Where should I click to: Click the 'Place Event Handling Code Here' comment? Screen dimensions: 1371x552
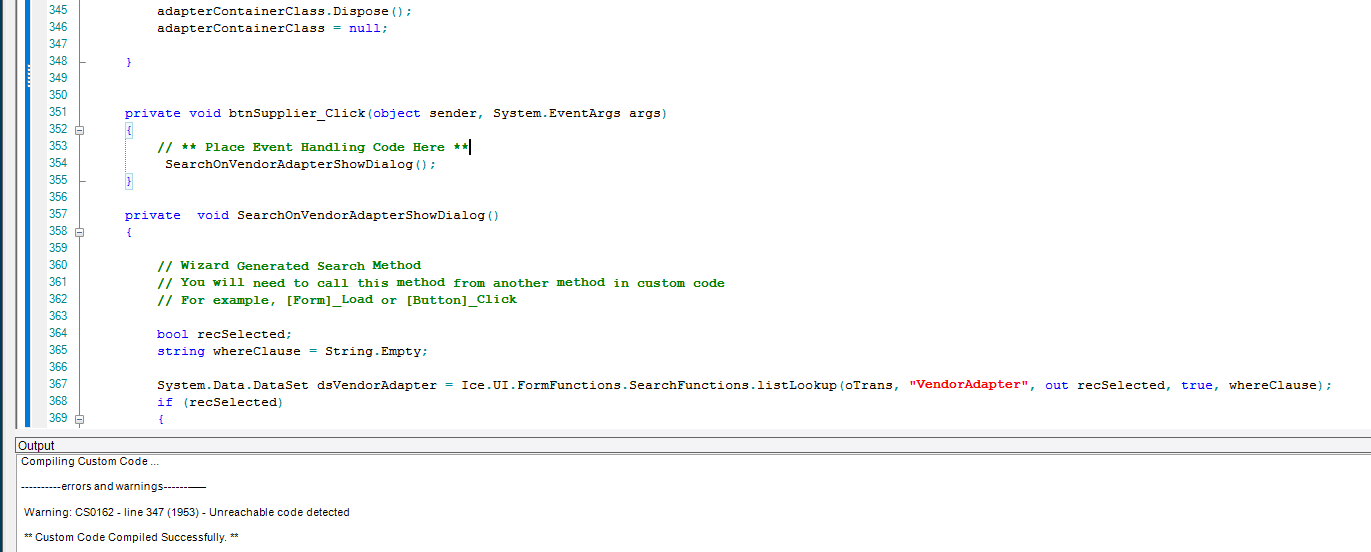(x=313, y=147)
